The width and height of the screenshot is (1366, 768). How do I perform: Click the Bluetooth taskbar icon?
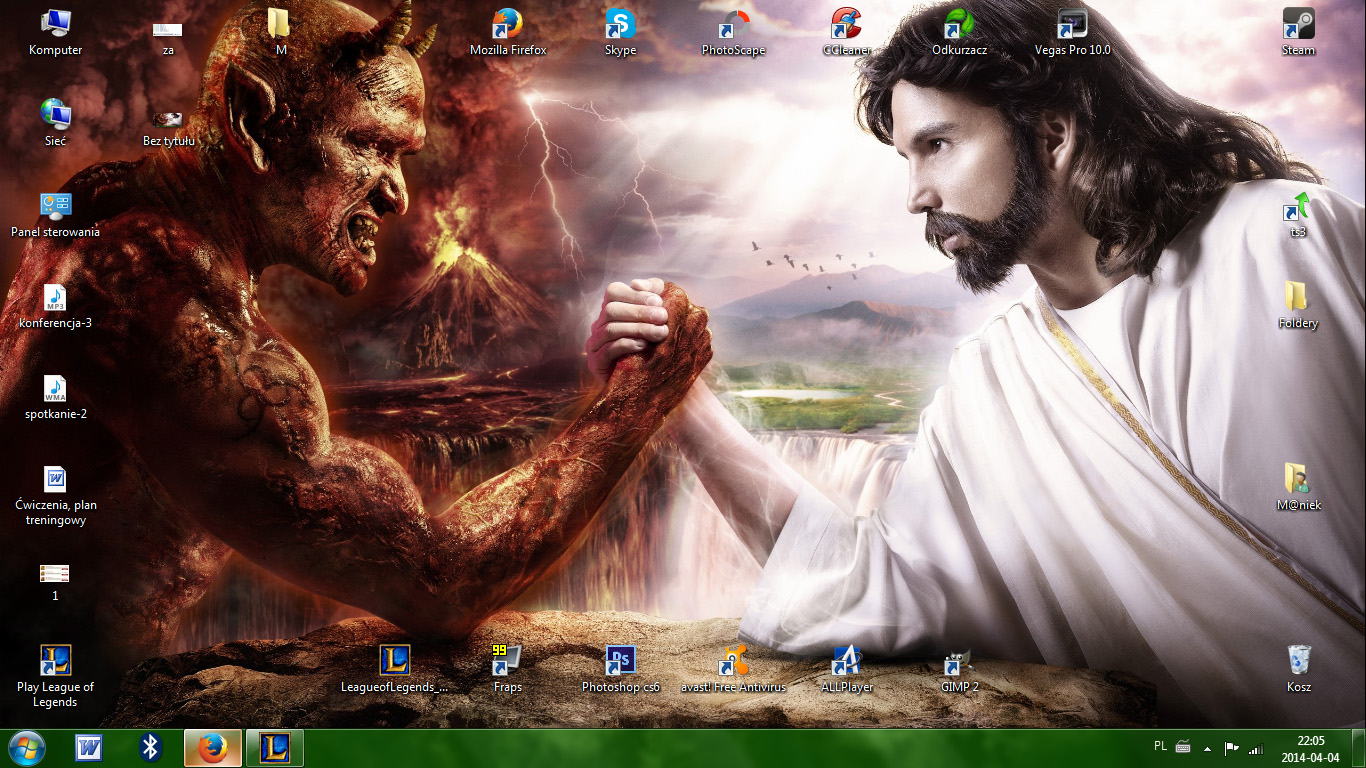point(151,748)
